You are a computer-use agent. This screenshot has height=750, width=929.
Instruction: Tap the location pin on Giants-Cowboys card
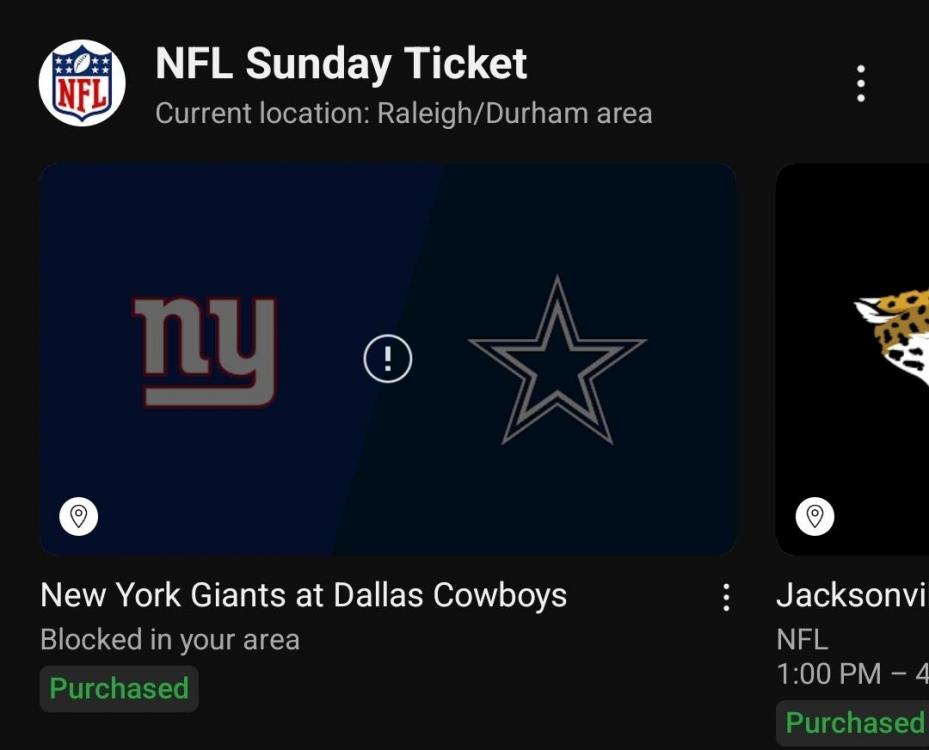[x=79, y=516]
